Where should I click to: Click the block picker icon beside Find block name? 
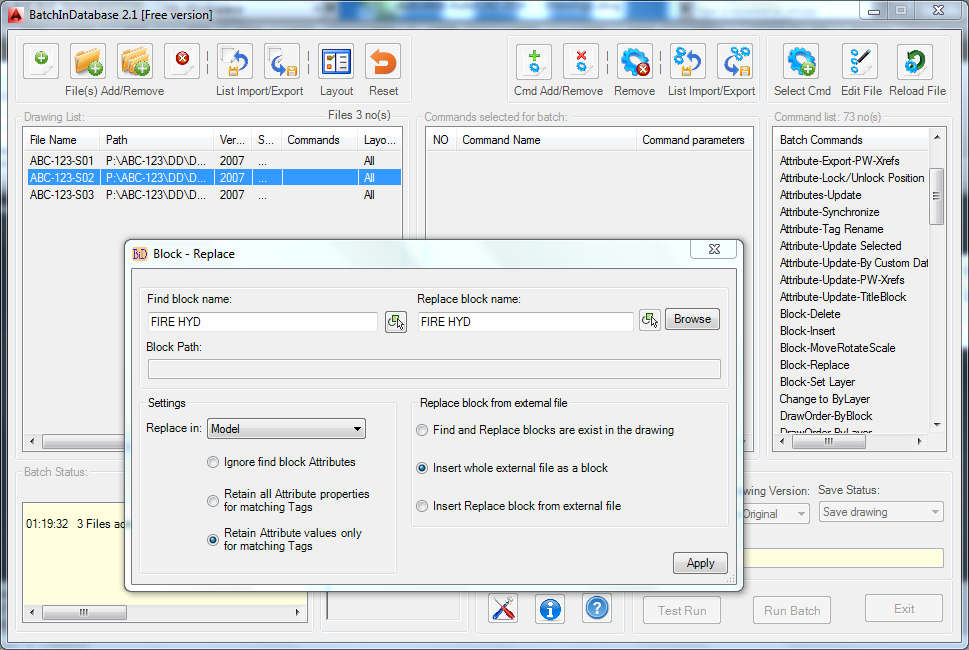[x=394, y=320]
